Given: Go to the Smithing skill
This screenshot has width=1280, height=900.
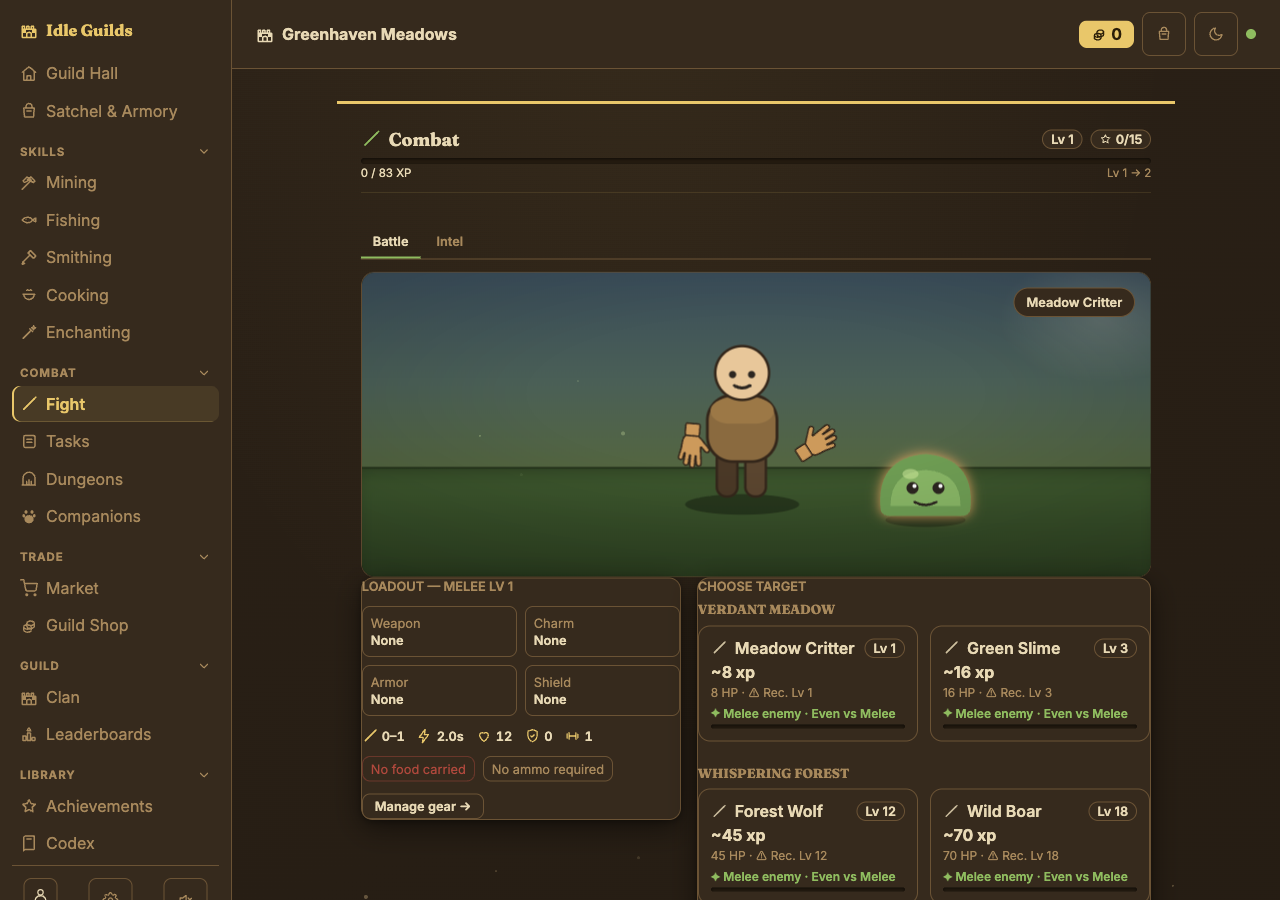Looking at the screenshot, I should click(x=115, y=257).
